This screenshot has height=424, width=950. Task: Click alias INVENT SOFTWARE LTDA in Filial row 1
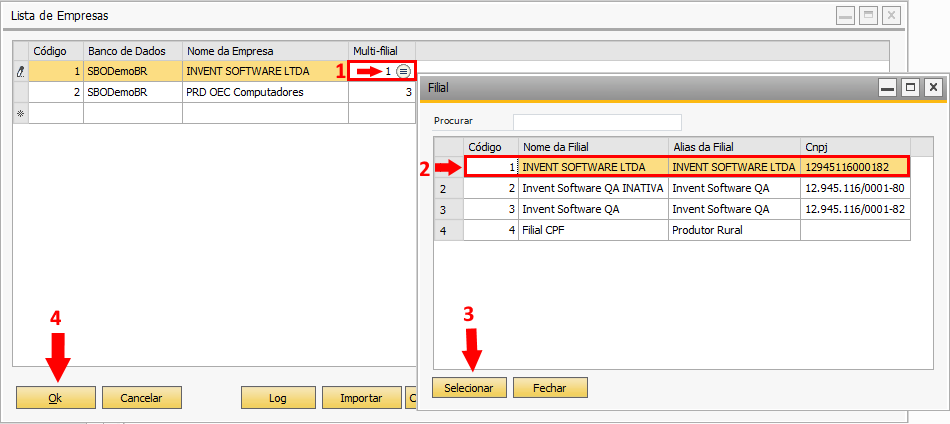(734, 167)
